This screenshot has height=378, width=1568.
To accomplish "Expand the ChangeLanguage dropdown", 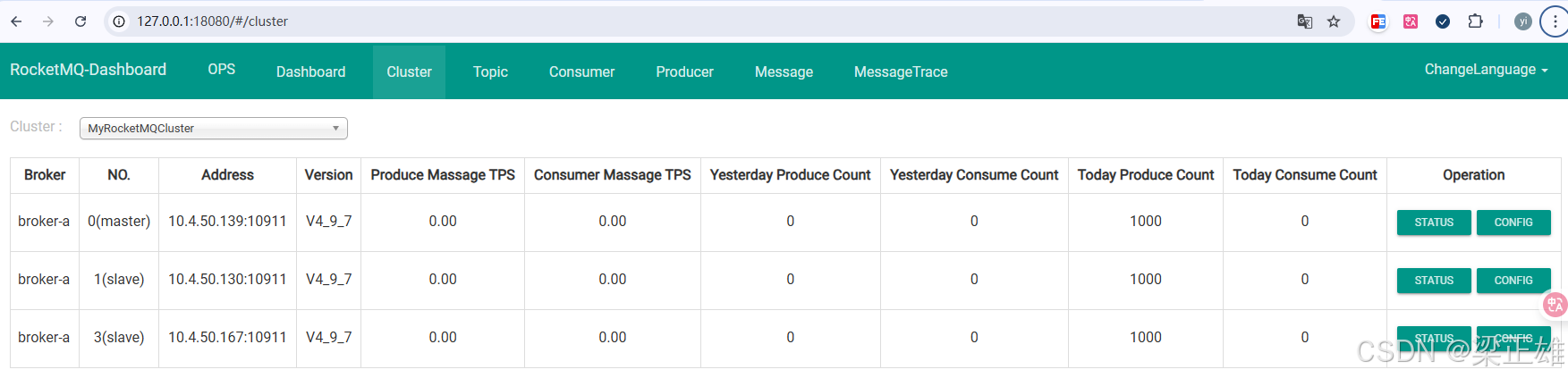I will (1486, 70).
